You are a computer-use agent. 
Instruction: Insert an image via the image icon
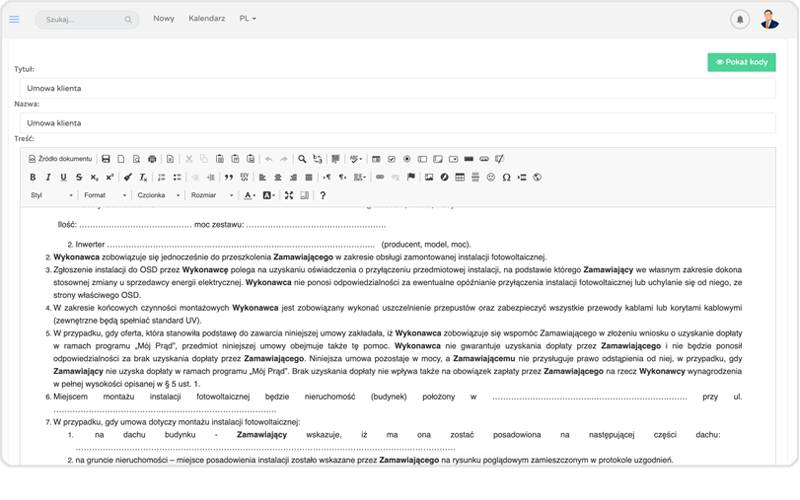coord(429,177)
